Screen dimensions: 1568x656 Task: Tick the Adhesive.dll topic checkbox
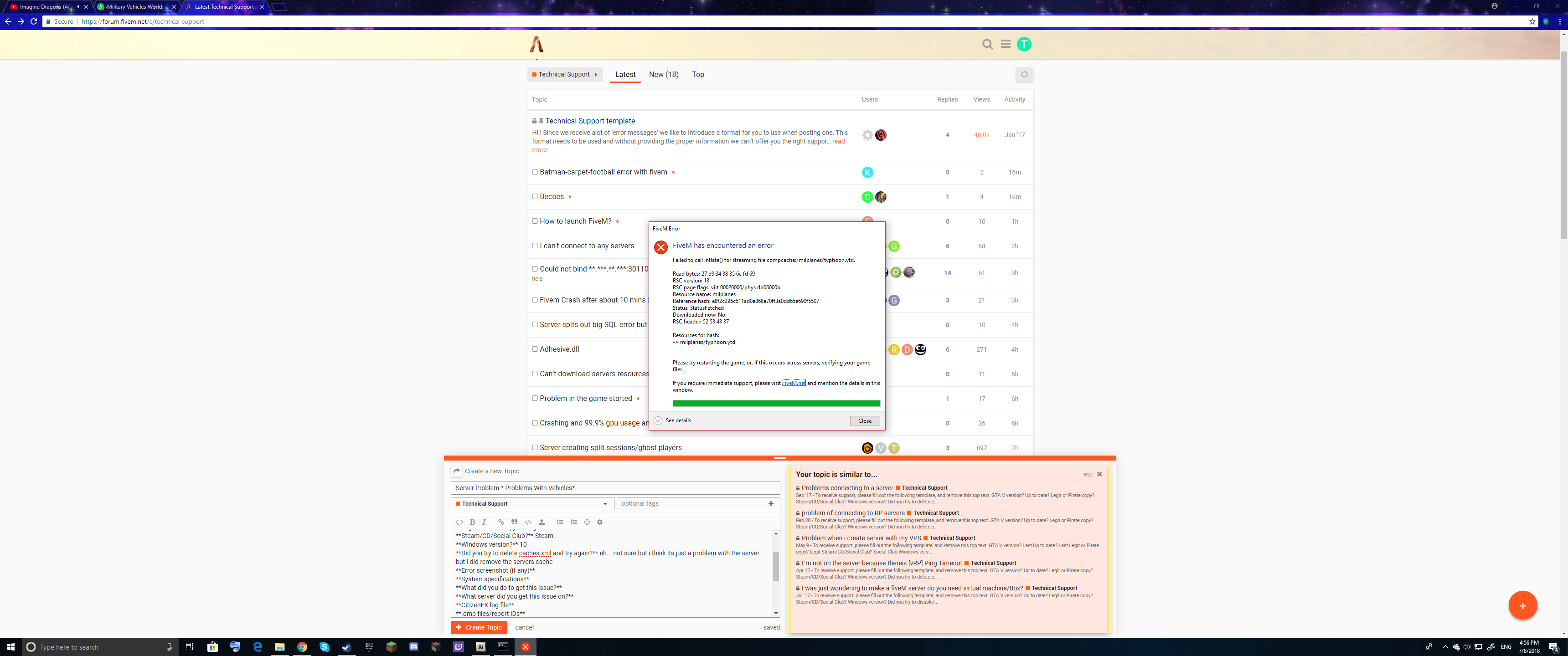(x=534, y=349)
